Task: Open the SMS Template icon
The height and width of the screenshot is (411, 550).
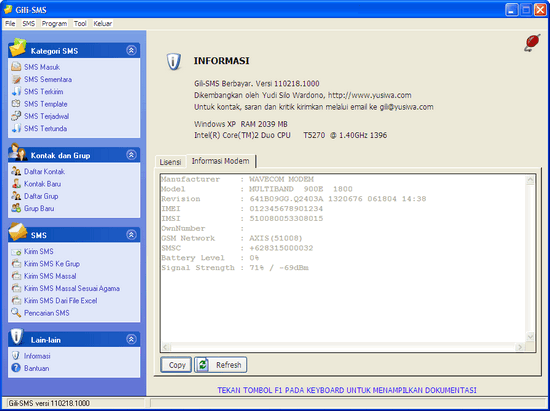Action: click(16, 104)
